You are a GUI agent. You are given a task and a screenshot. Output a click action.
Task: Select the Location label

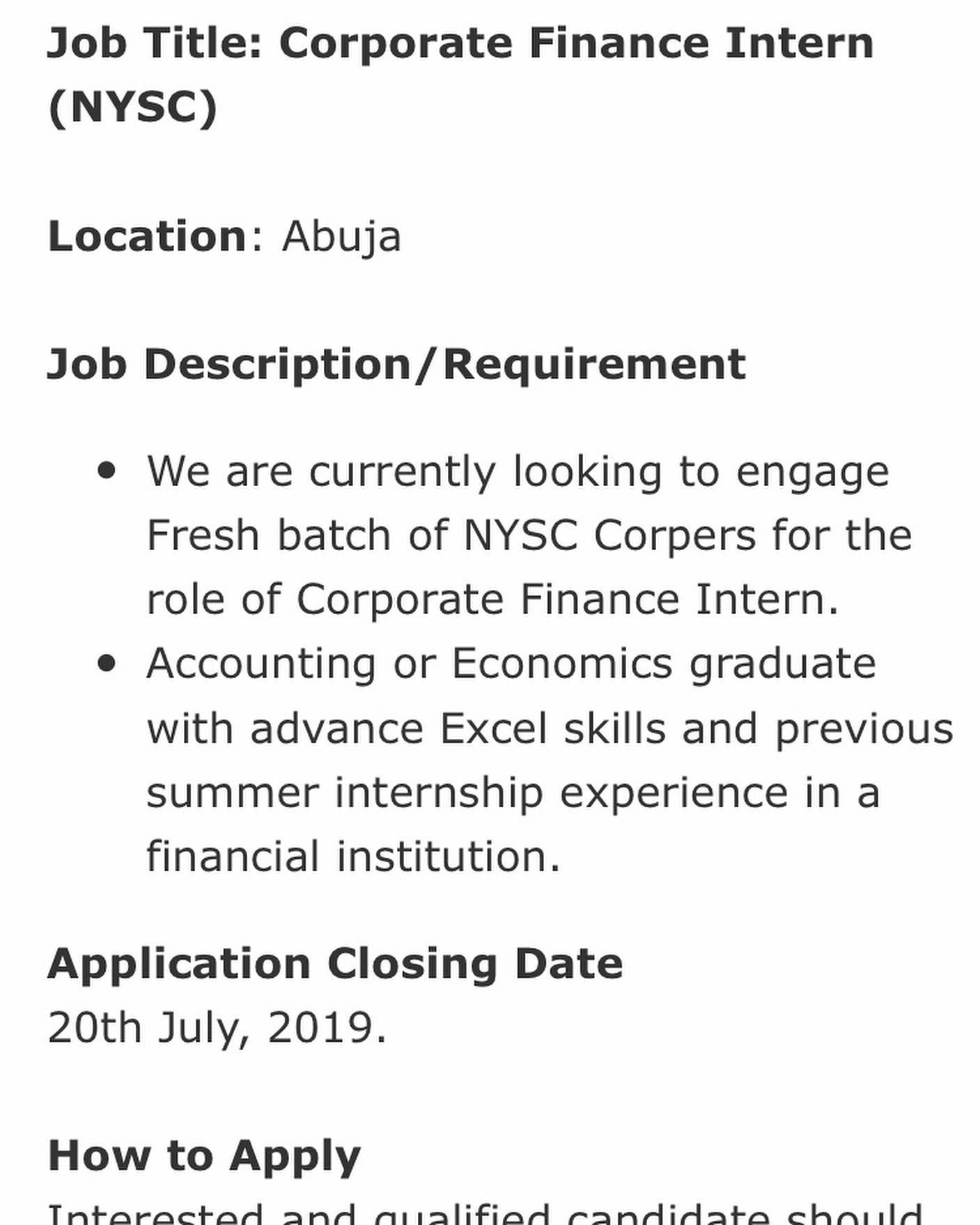click(x=147, y=236)
